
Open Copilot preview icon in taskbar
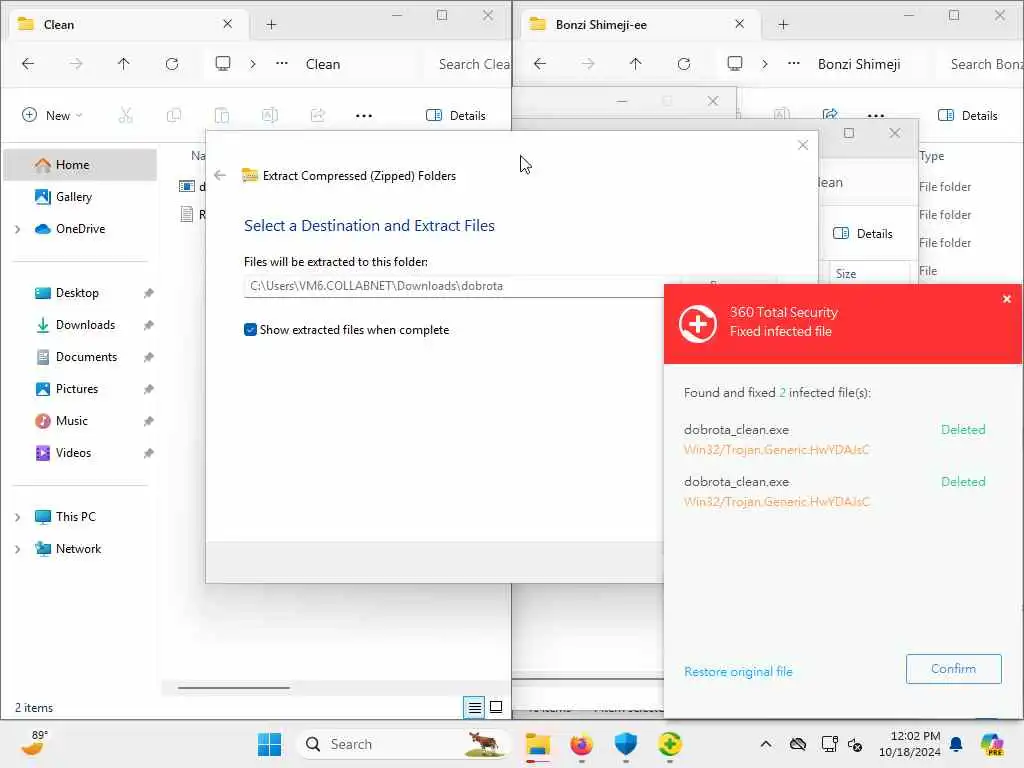click(993, 744)
